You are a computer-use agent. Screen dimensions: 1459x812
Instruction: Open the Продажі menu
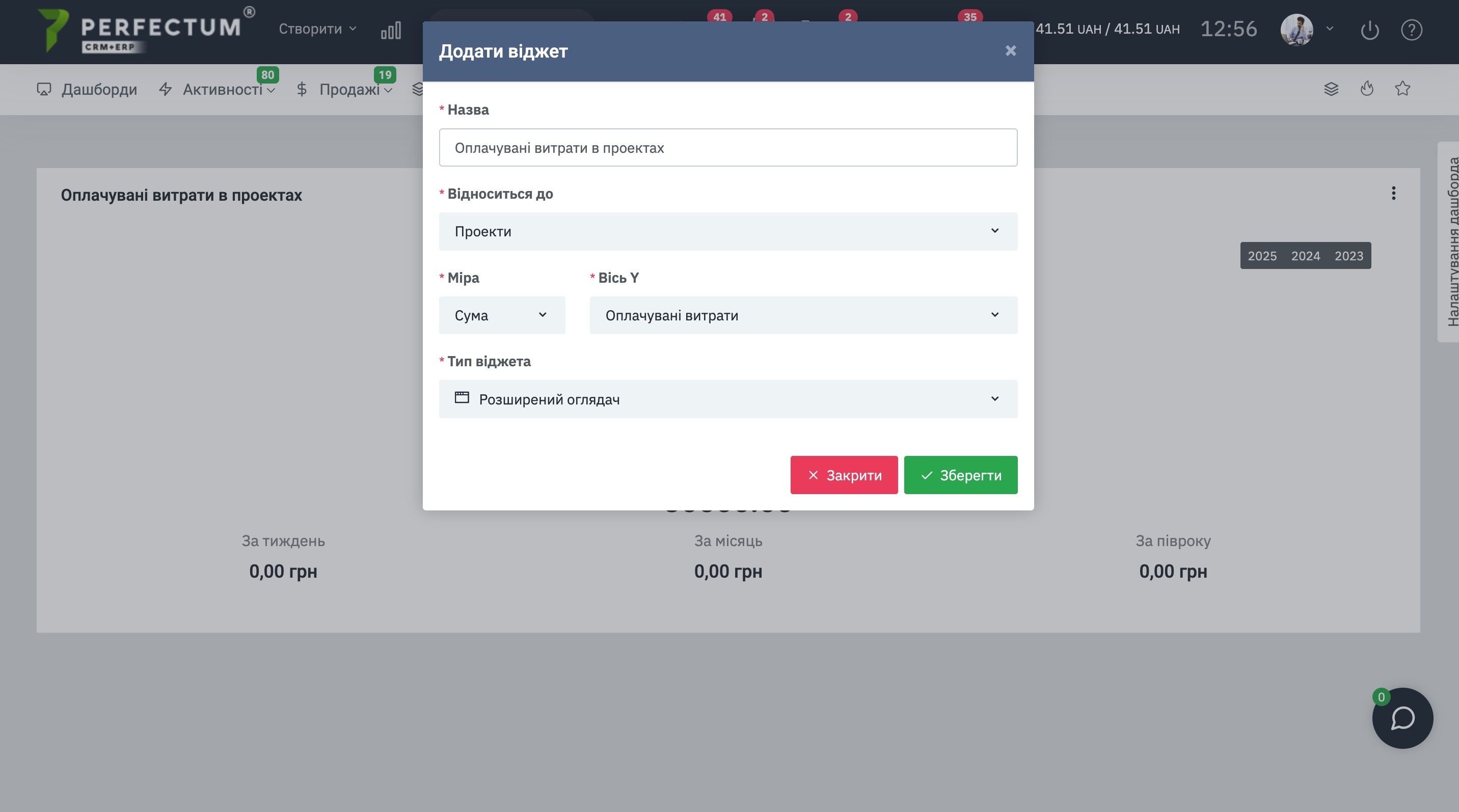coord(344,90)
